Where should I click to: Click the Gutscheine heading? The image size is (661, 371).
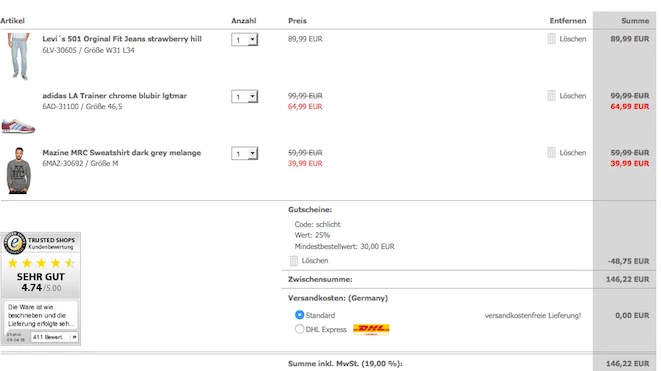pos(310,210)
